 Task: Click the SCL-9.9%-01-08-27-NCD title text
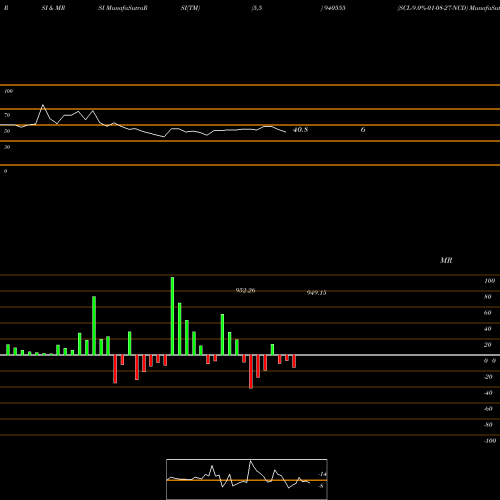coord(432,8)
